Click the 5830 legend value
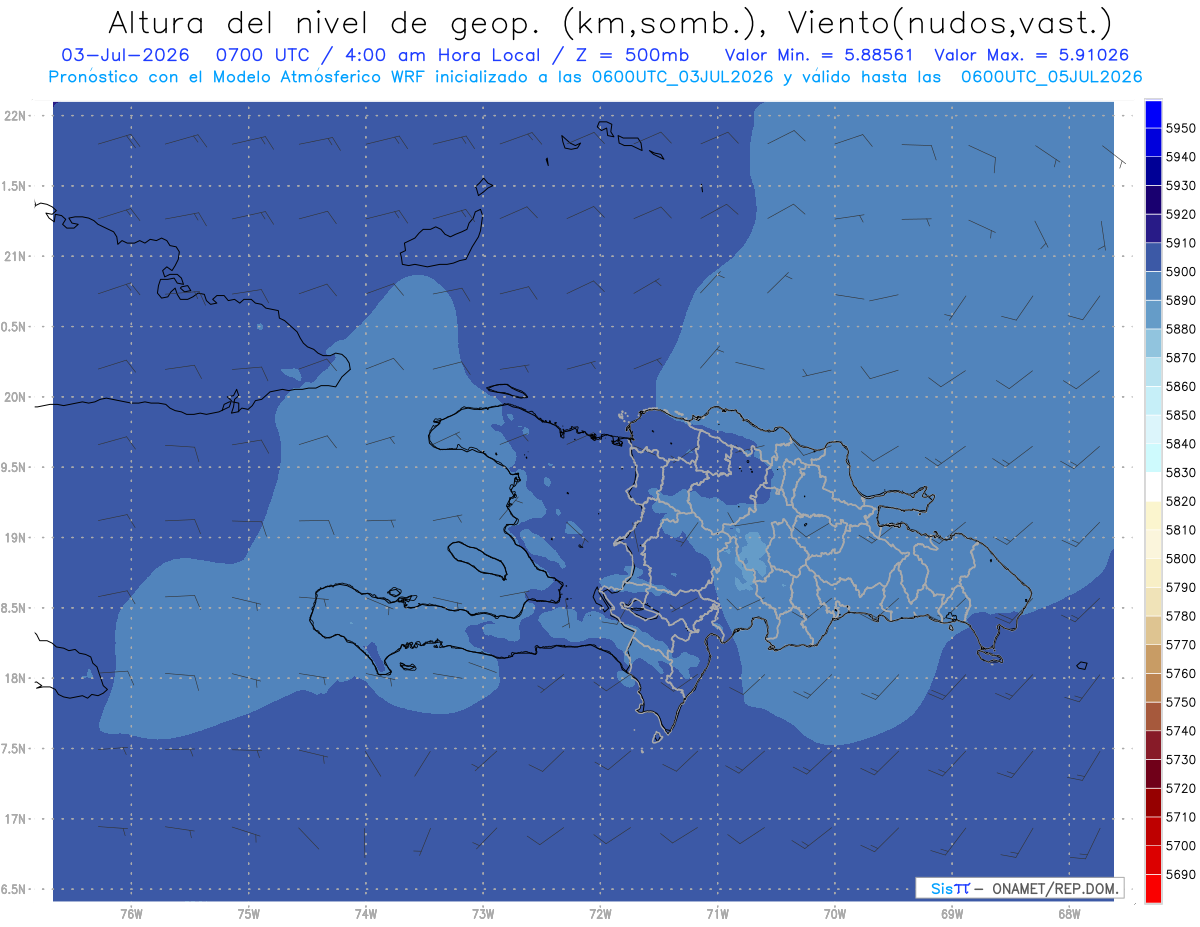 [x=1180, y=473]
